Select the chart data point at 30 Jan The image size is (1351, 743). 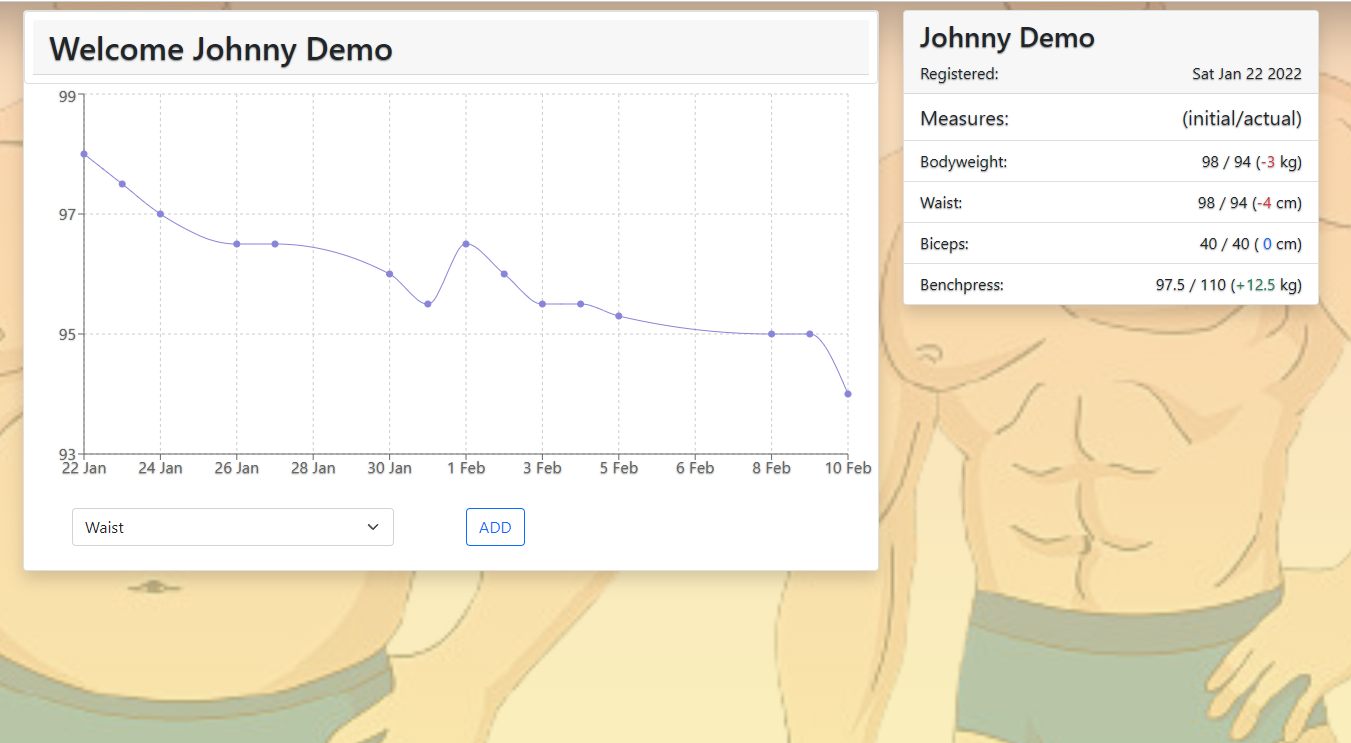point(389,274)
